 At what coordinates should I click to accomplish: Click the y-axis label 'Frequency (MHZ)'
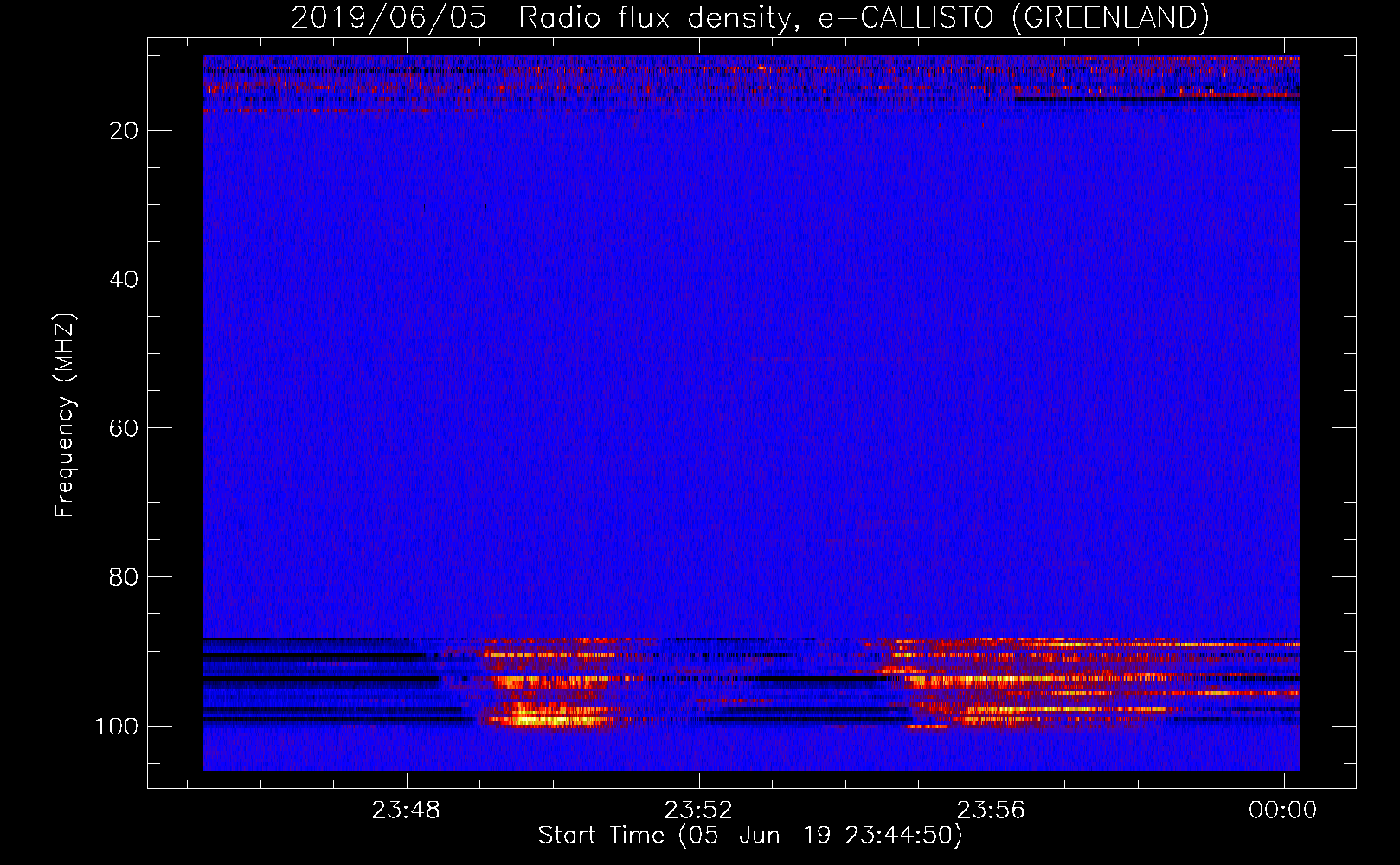65,415
